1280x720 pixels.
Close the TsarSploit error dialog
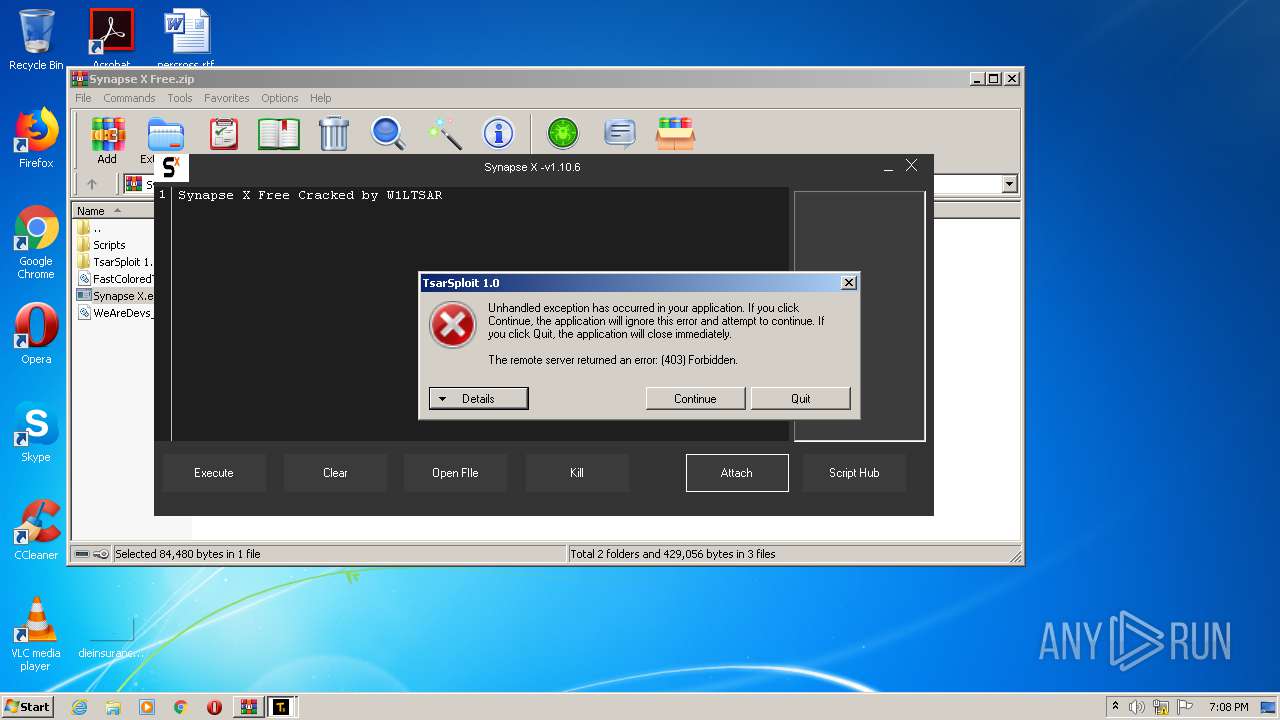point(849,283)
